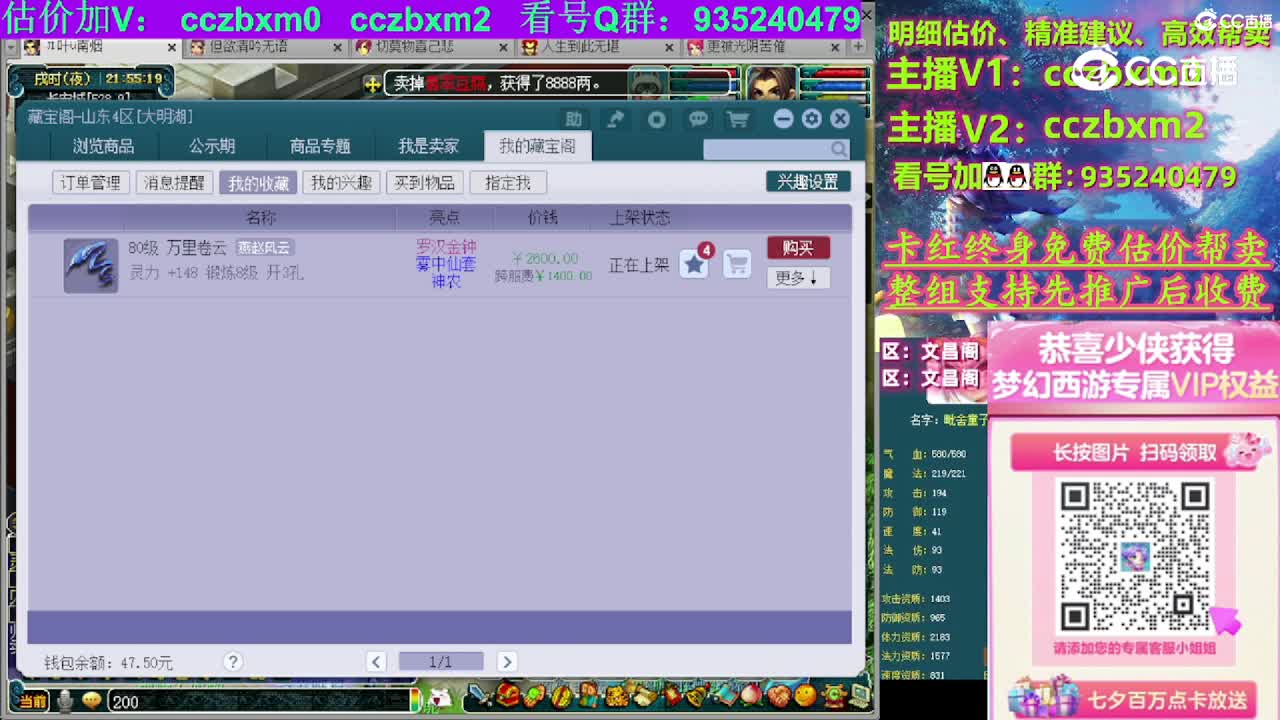Click the QR code in VIP promo panel

click(x=1135, y=556)
